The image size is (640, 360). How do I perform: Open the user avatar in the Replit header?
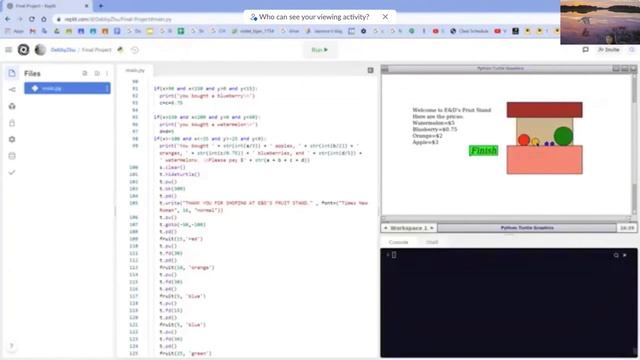(x=40, y=50)
